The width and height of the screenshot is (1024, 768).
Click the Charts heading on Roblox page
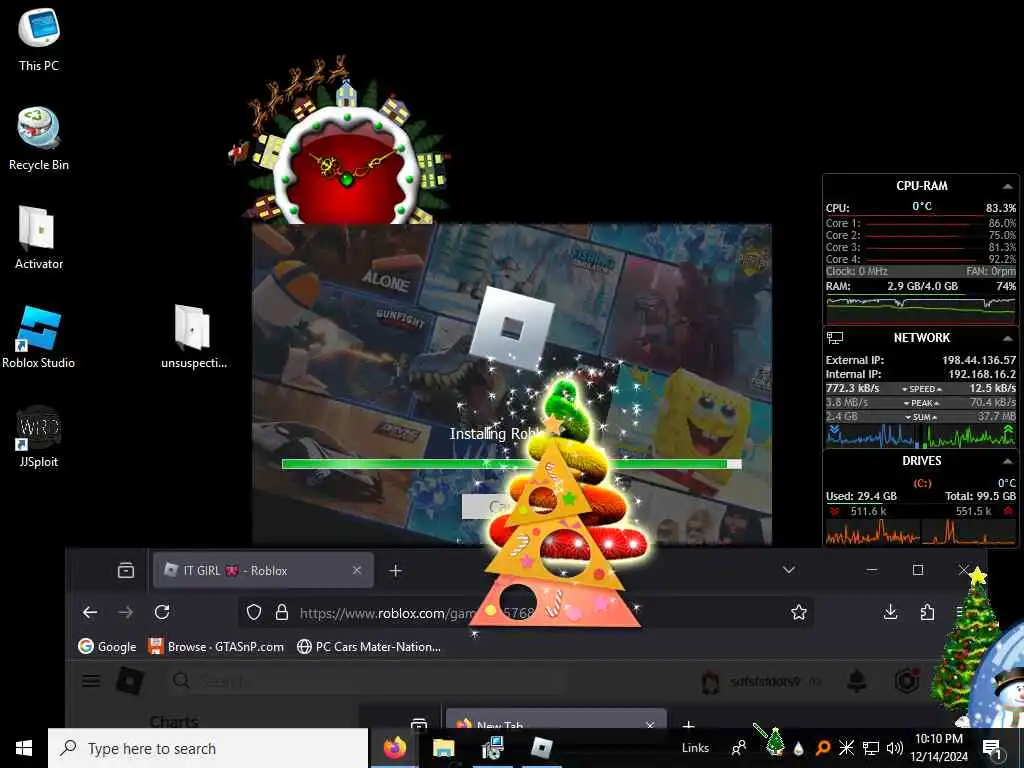[x=174, y=722]
